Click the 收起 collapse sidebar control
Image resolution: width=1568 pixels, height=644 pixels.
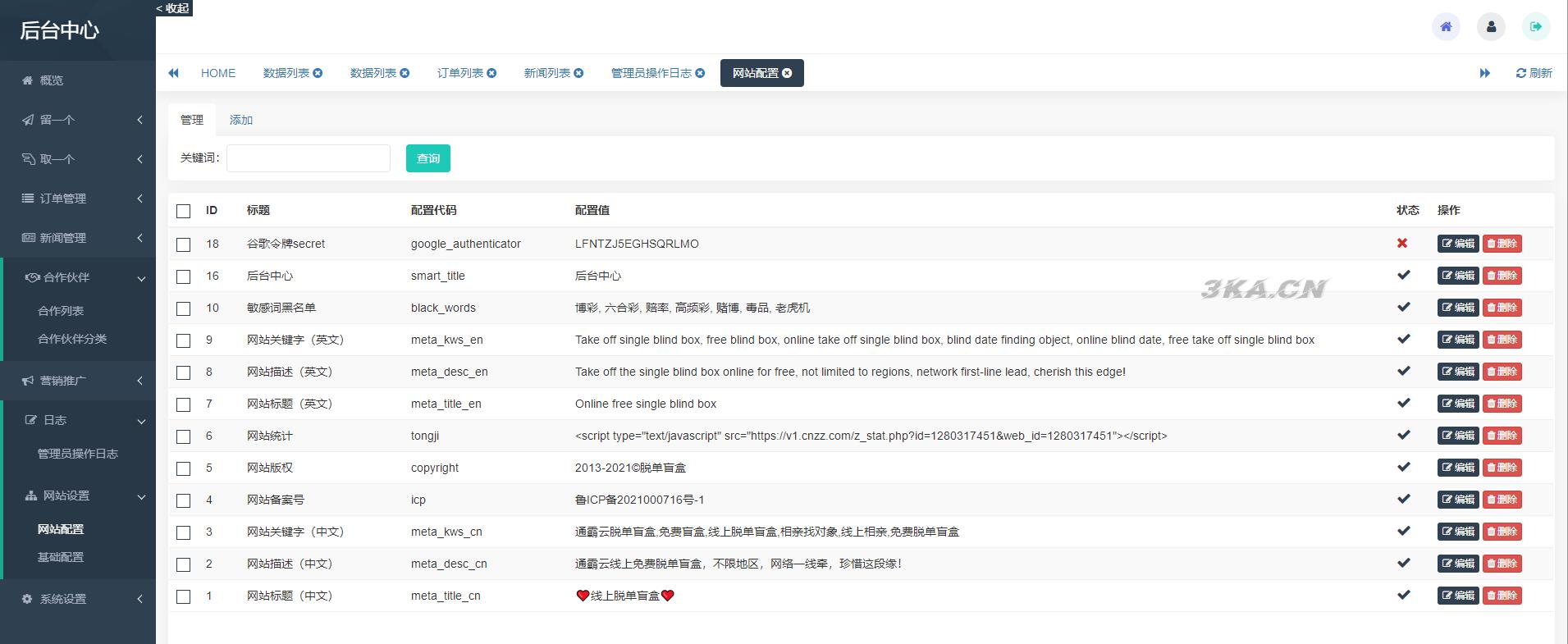coord(173,8)
